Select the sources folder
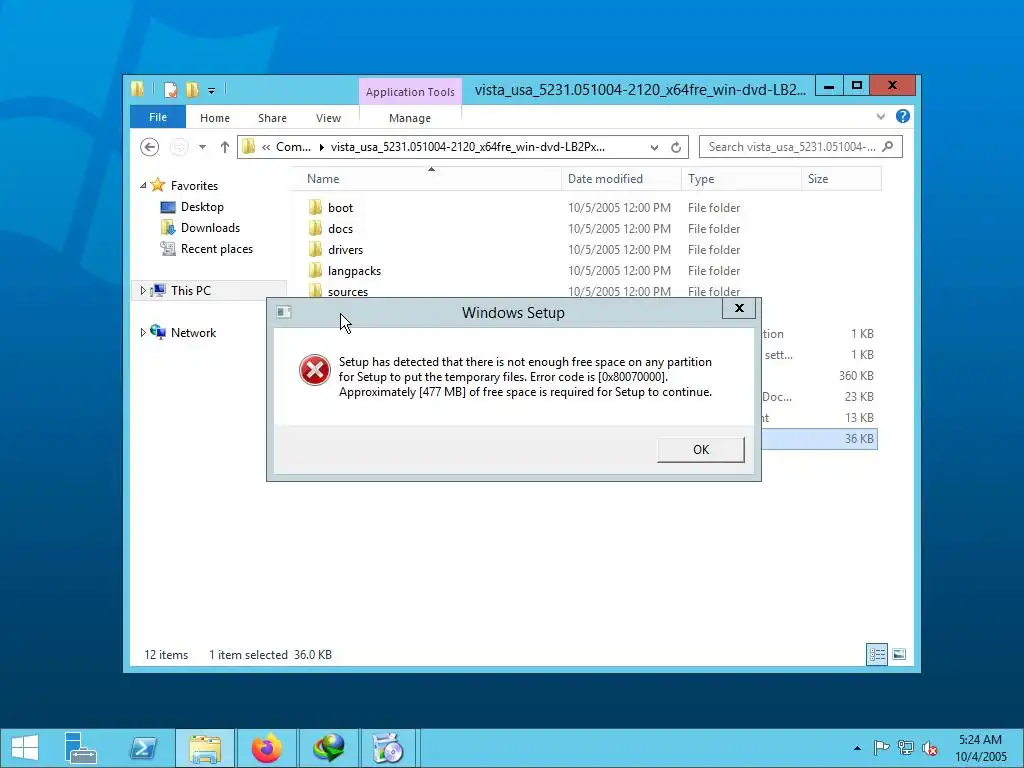 pos(348,291)
